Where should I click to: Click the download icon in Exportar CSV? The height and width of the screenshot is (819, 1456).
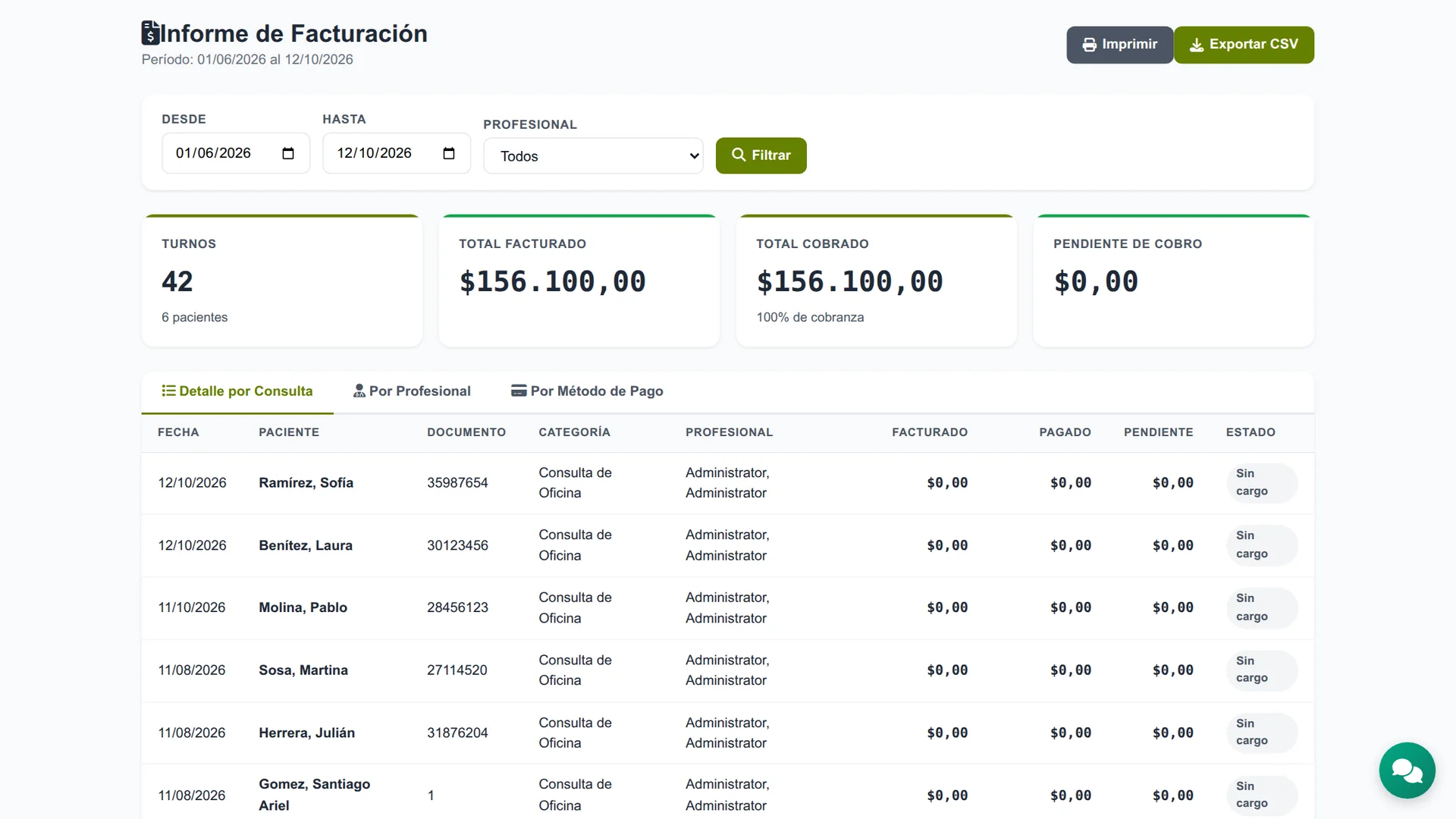[x=1197, y=45]
